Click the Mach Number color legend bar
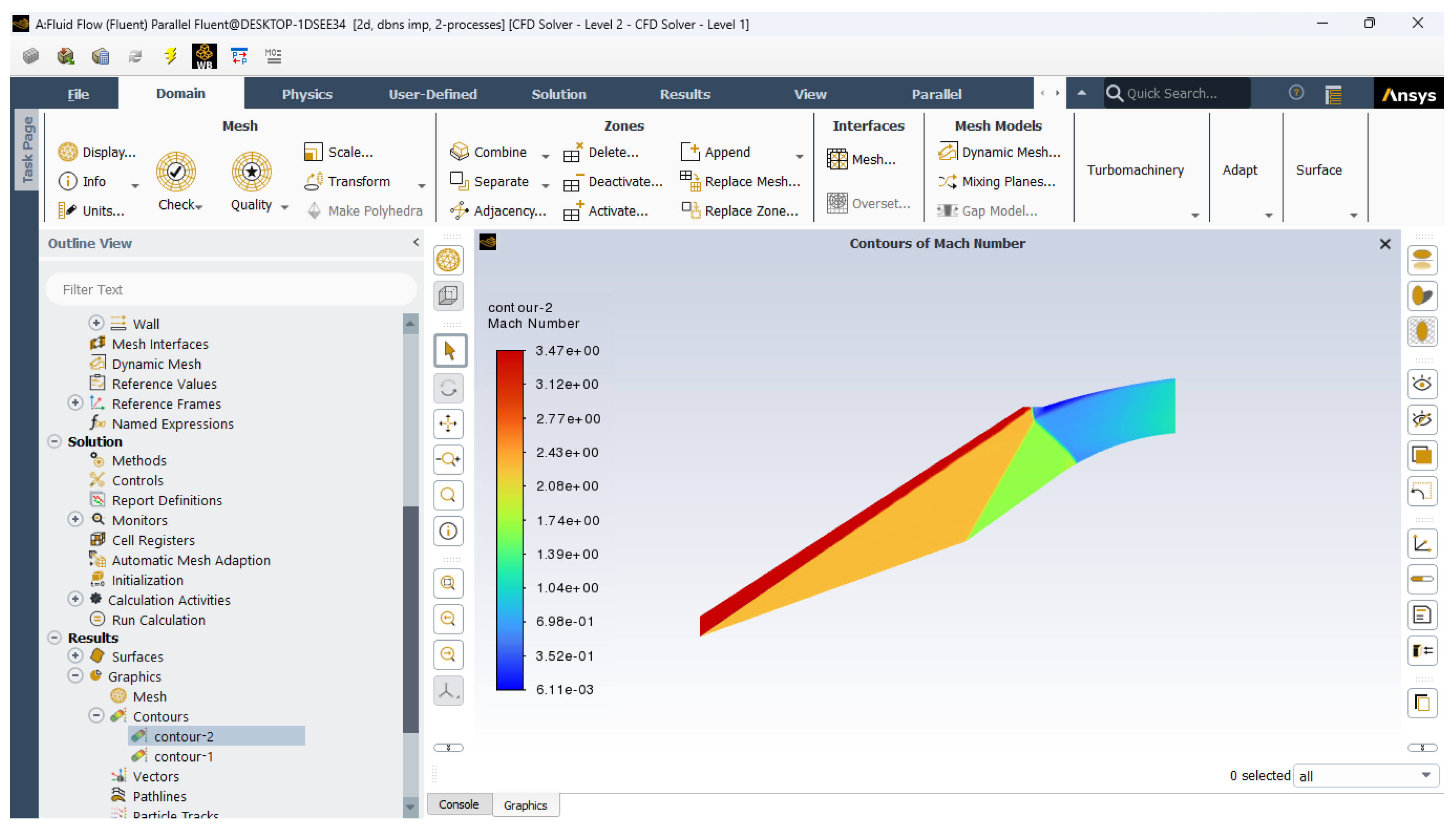The width and height of the screenshot is (1456, 829). 509,520
